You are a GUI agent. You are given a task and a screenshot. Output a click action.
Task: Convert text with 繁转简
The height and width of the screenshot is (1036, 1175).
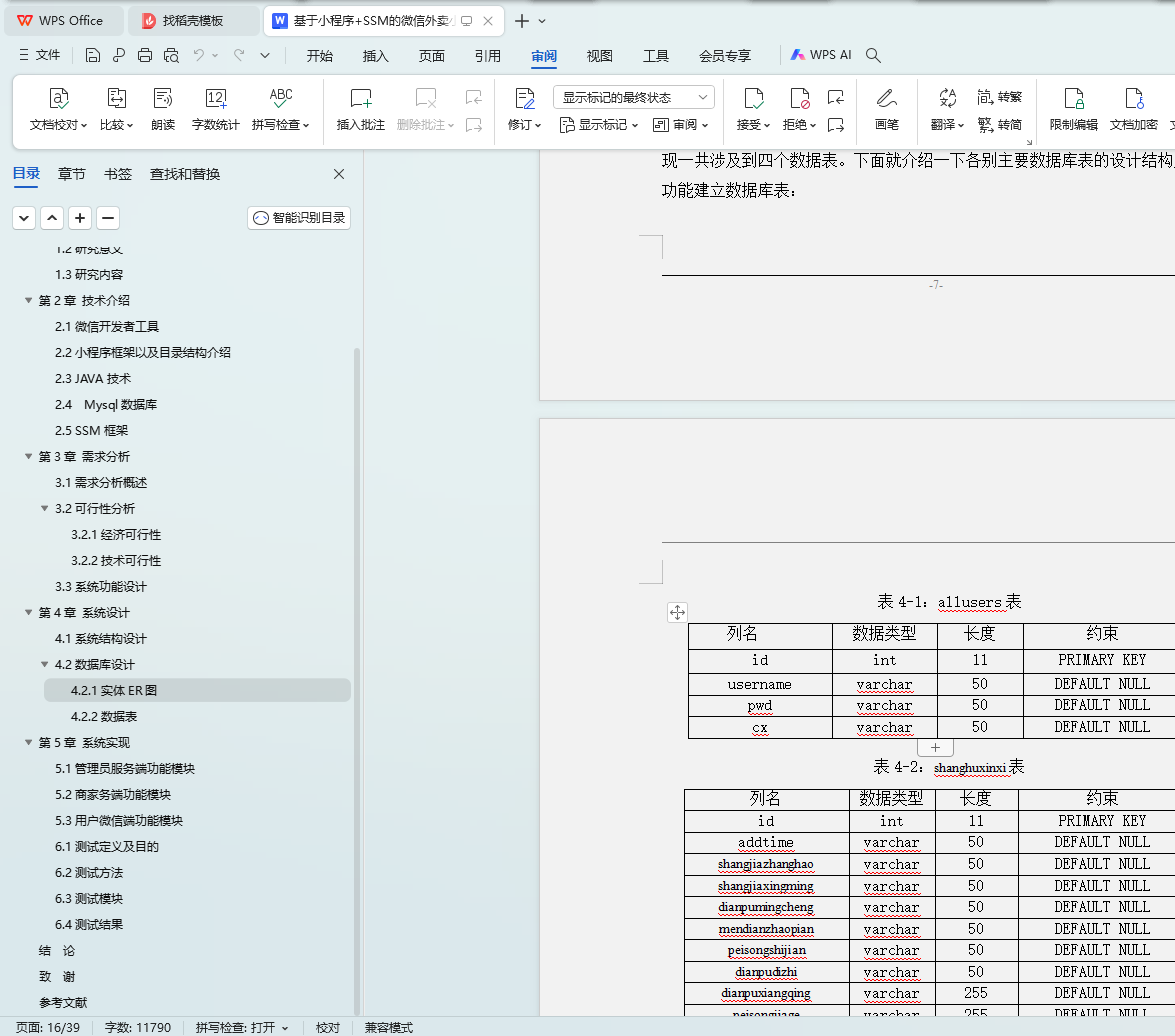pyautogui.click(x=1000, y=124)
